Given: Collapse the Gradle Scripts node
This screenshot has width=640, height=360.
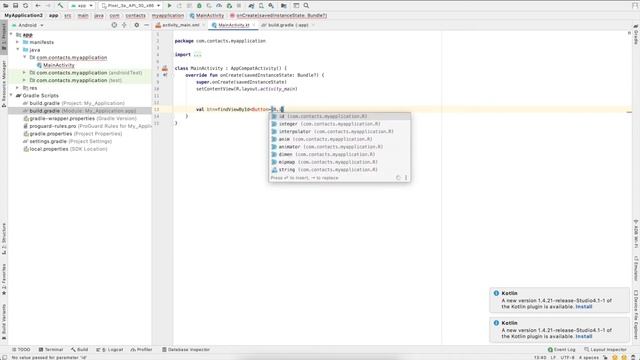Looking at the screenshot, I should coord(11,96).
